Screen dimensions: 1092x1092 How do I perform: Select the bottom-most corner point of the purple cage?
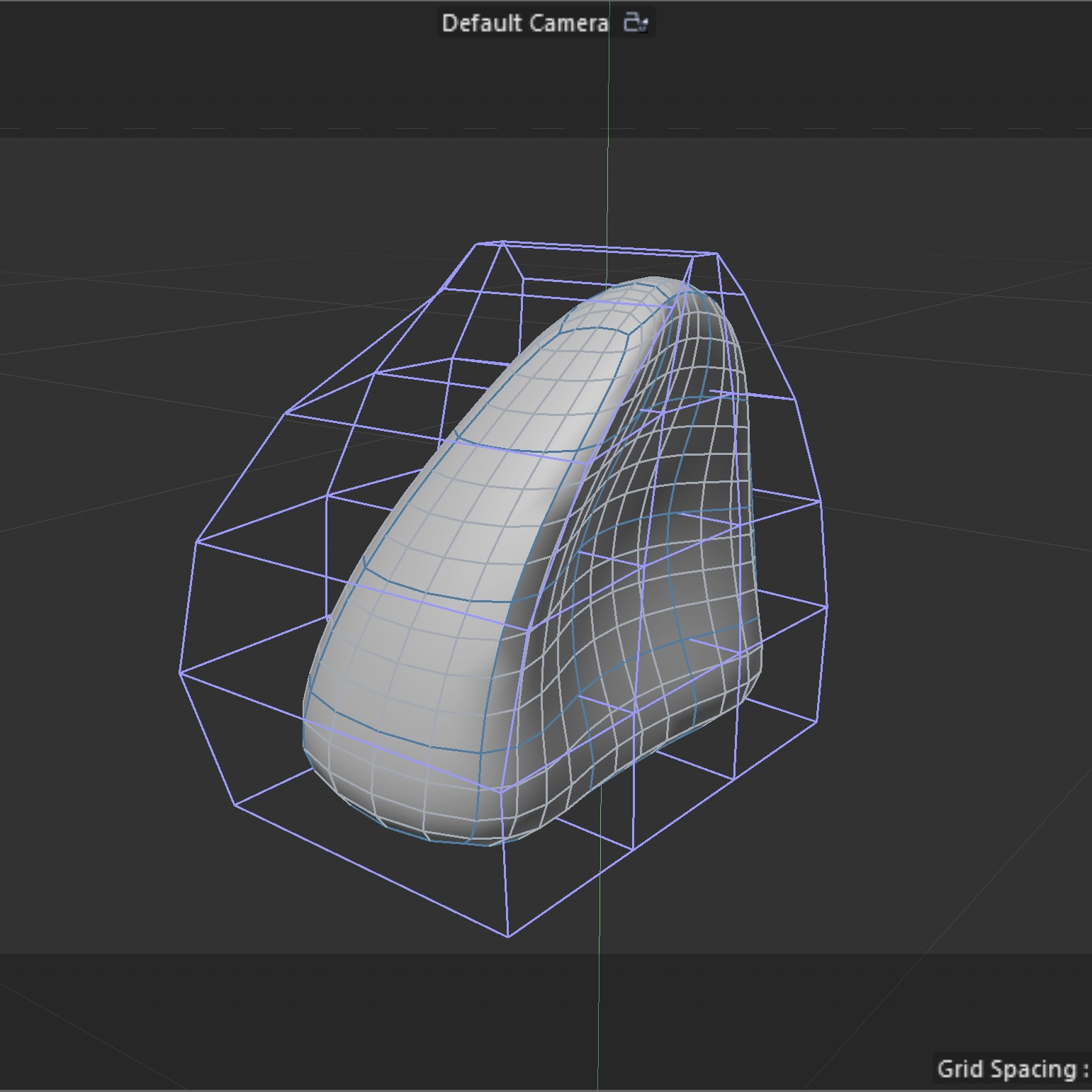click(508, 937)
